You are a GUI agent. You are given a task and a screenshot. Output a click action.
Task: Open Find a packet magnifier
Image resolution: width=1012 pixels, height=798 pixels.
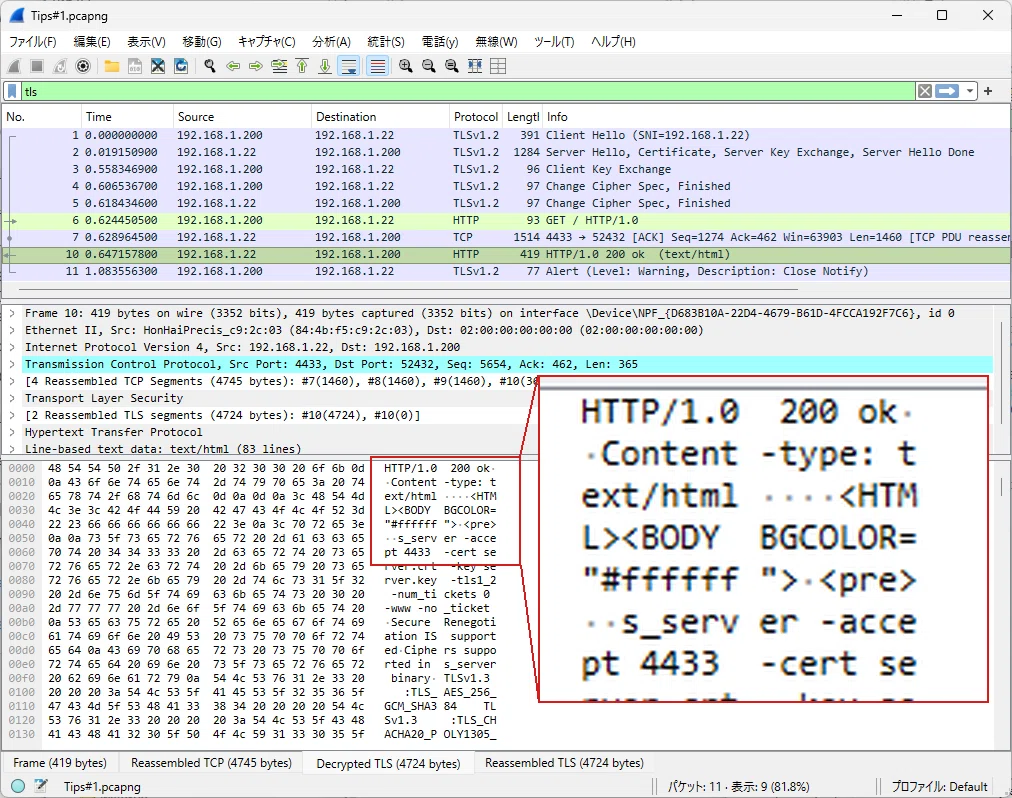[x=210, y=66]
